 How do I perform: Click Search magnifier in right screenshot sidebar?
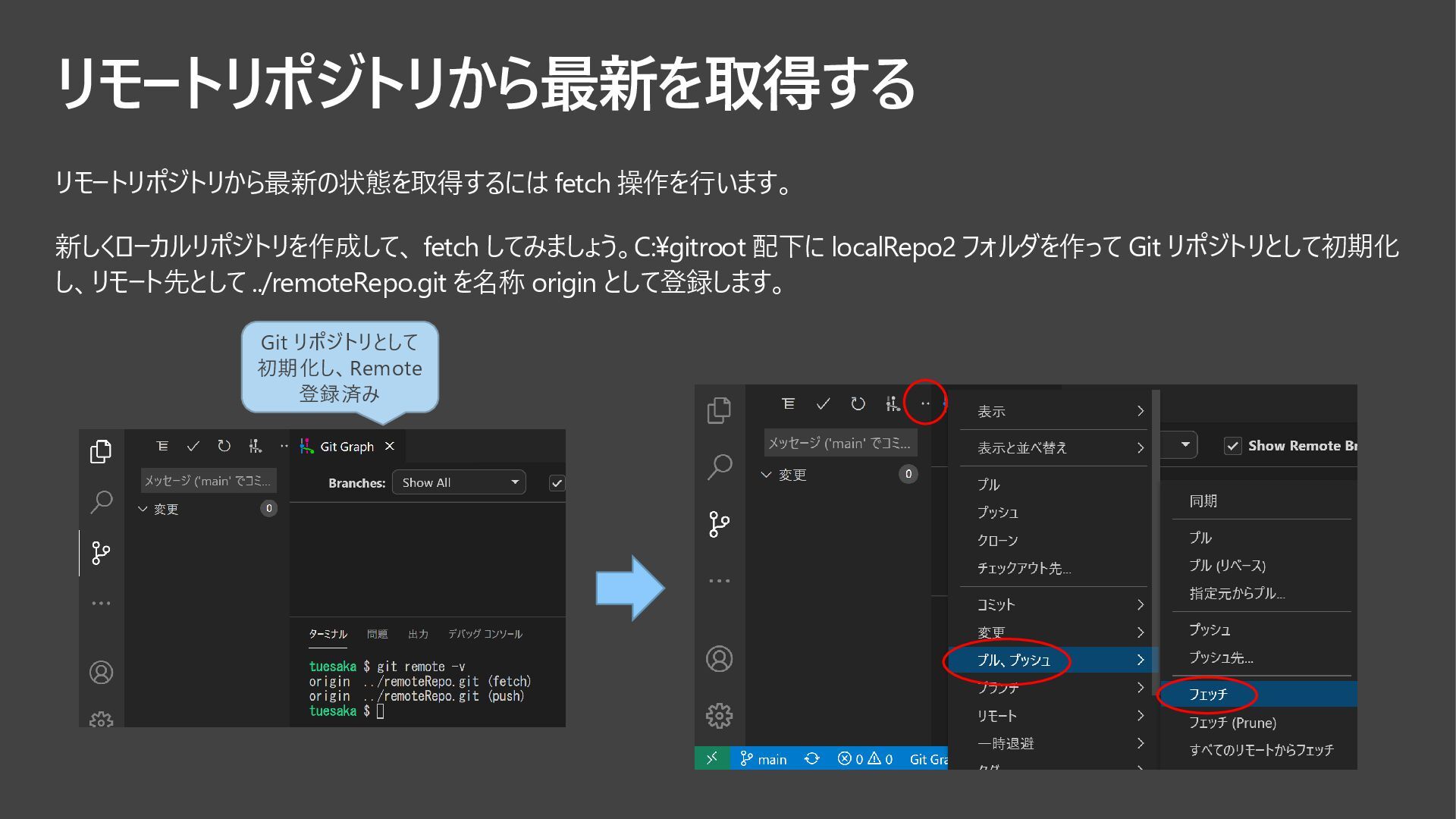pyautogui.click(x=719, y=467)
